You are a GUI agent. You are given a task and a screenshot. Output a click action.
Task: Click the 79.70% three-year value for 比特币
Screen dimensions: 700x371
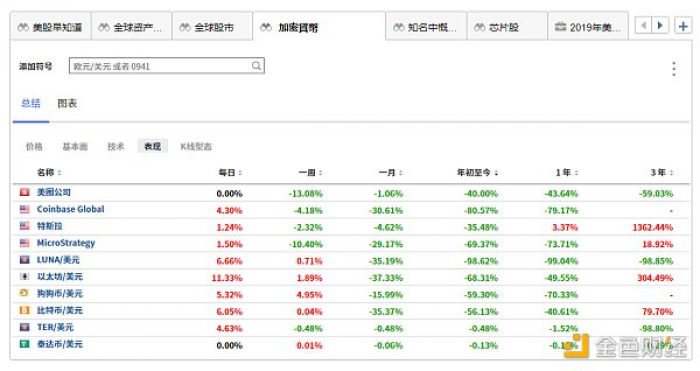pyautogui.click(x=657, y=312)
